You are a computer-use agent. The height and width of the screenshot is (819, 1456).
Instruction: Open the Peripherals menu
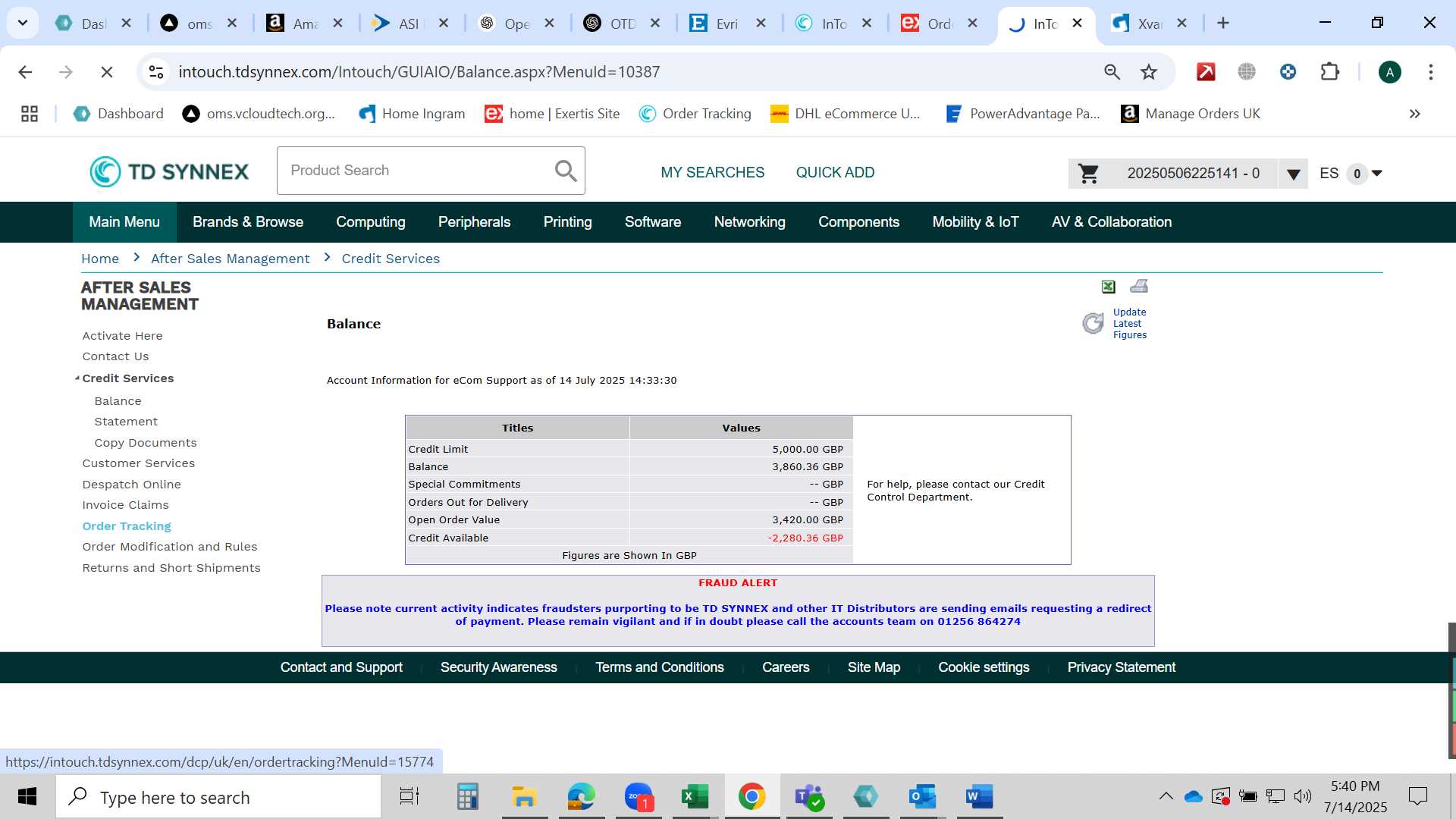(x=474, y=222)
